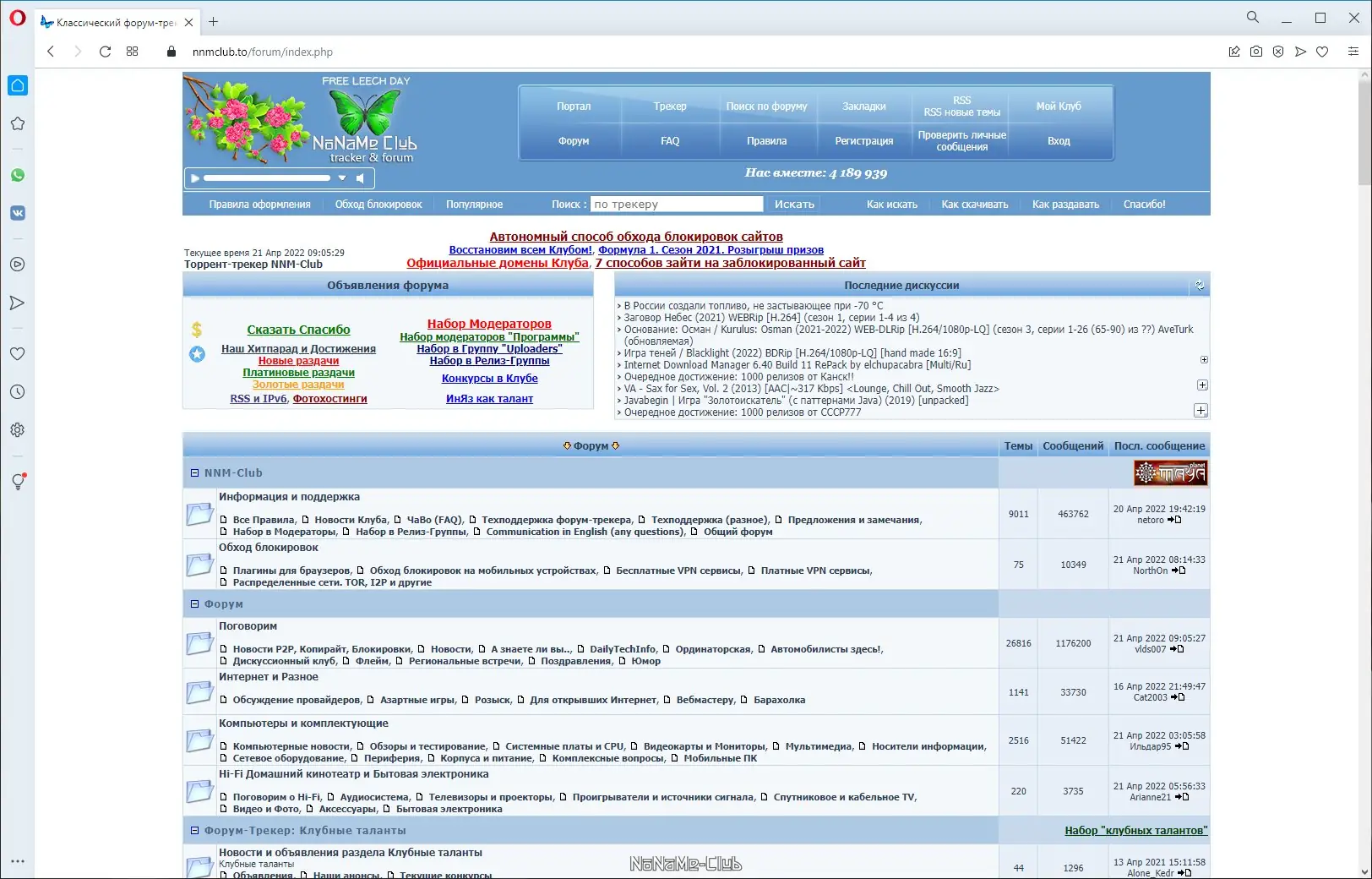This screenshot has height=879, width=1372.
Task: Click the arrow left of Форум header
Action: tap(567, 446)
